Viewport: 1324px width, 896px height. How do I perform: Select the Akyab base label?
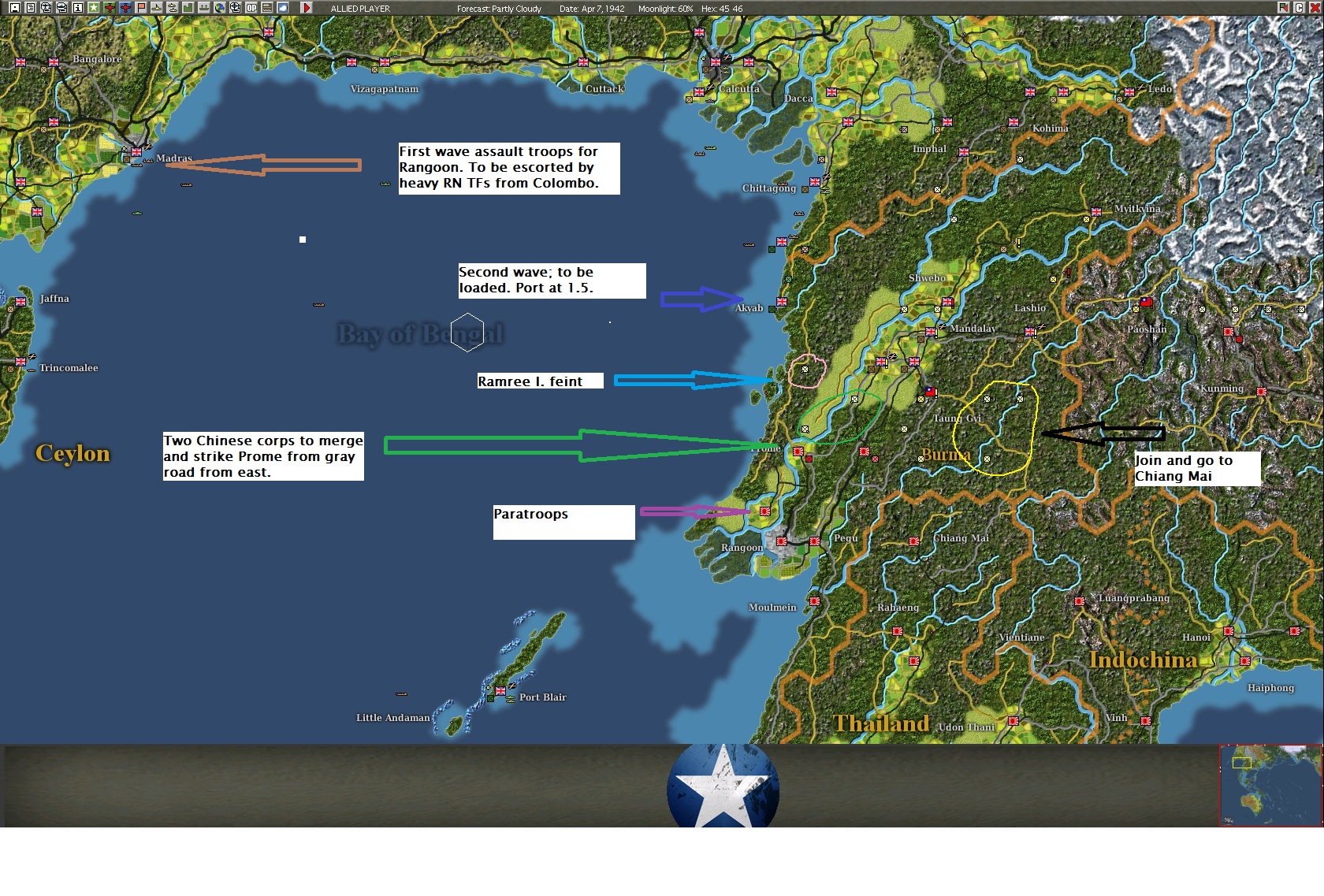coord(749,308)
